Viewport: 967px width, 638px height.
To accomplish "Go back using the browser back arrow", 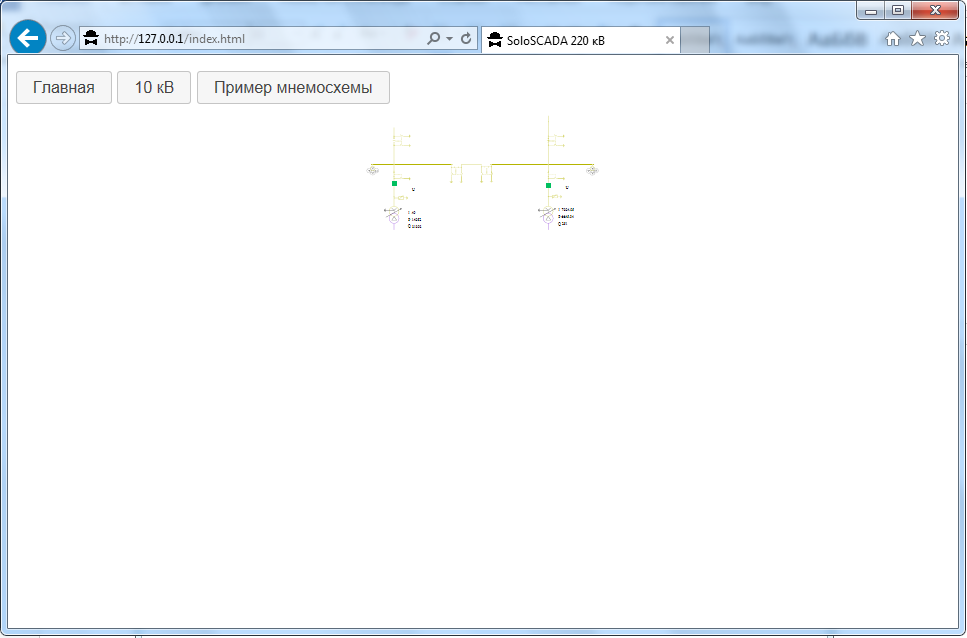I will click(x=28, y=38).
